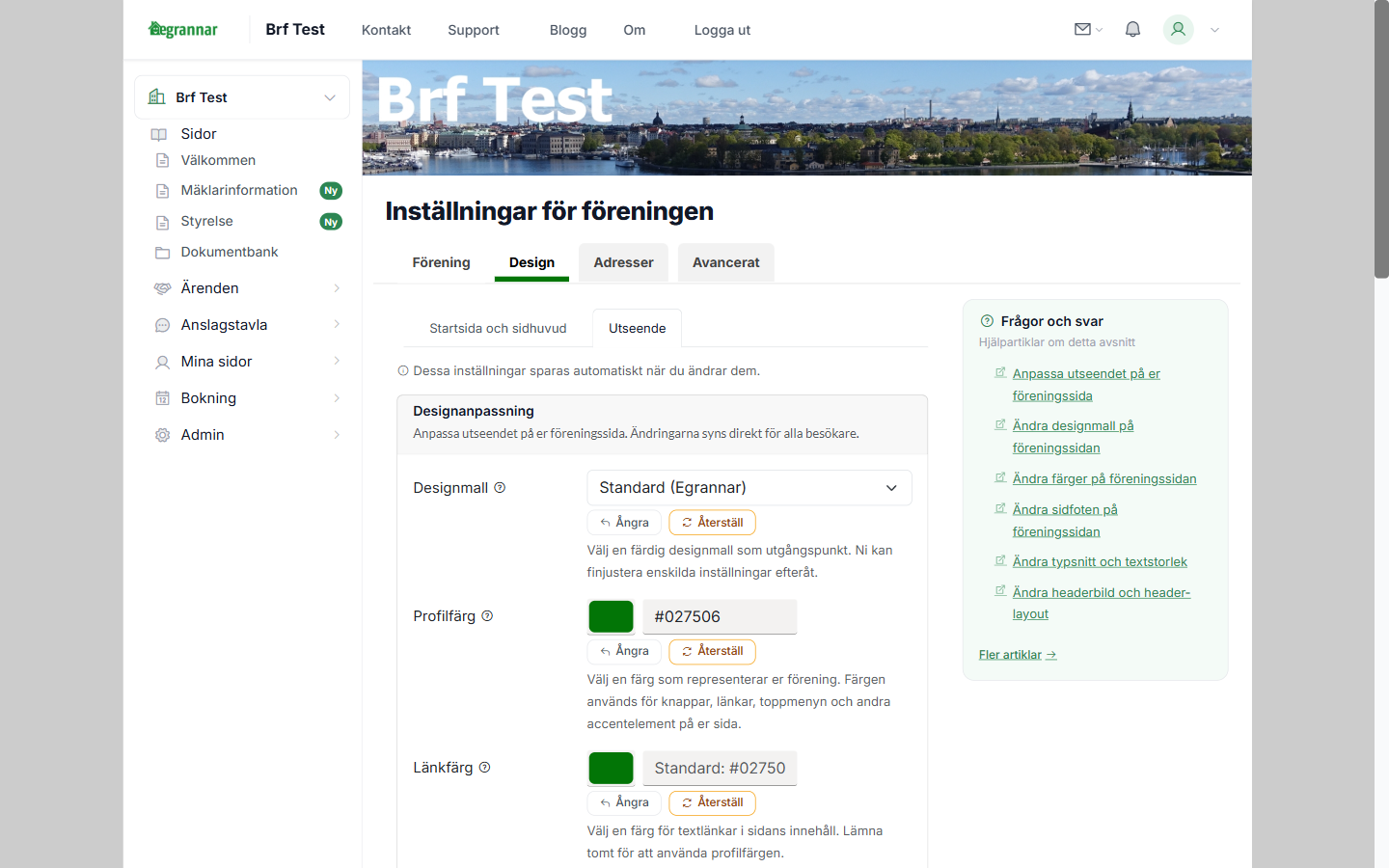Open the mail envelope icon
The height and width of the screenshot is (868, 1389).
[1082, 30]
